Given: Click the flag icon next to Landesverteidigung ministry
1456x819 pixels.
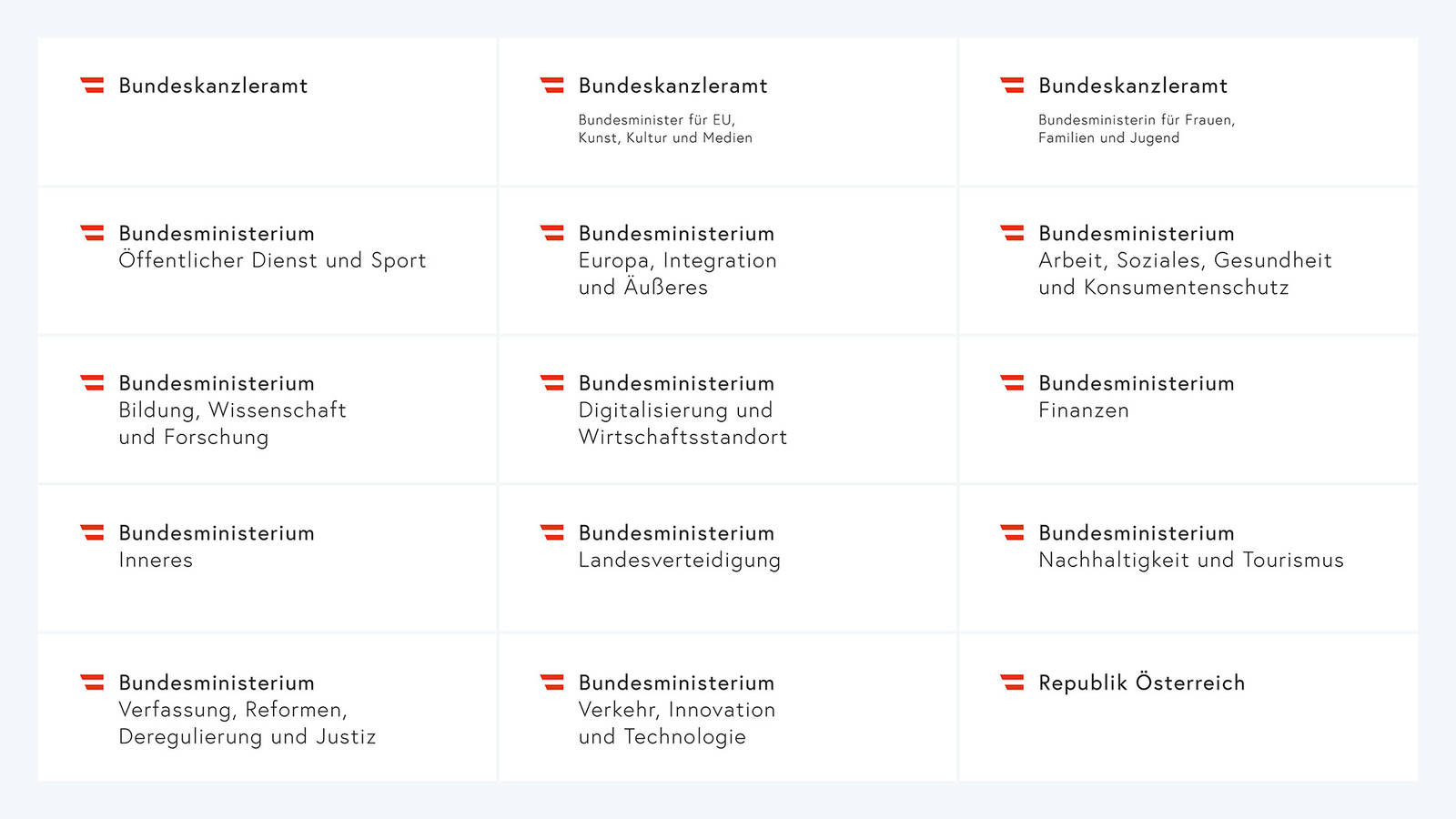Looking at the screenshot, I should click(x=552, y=532).
